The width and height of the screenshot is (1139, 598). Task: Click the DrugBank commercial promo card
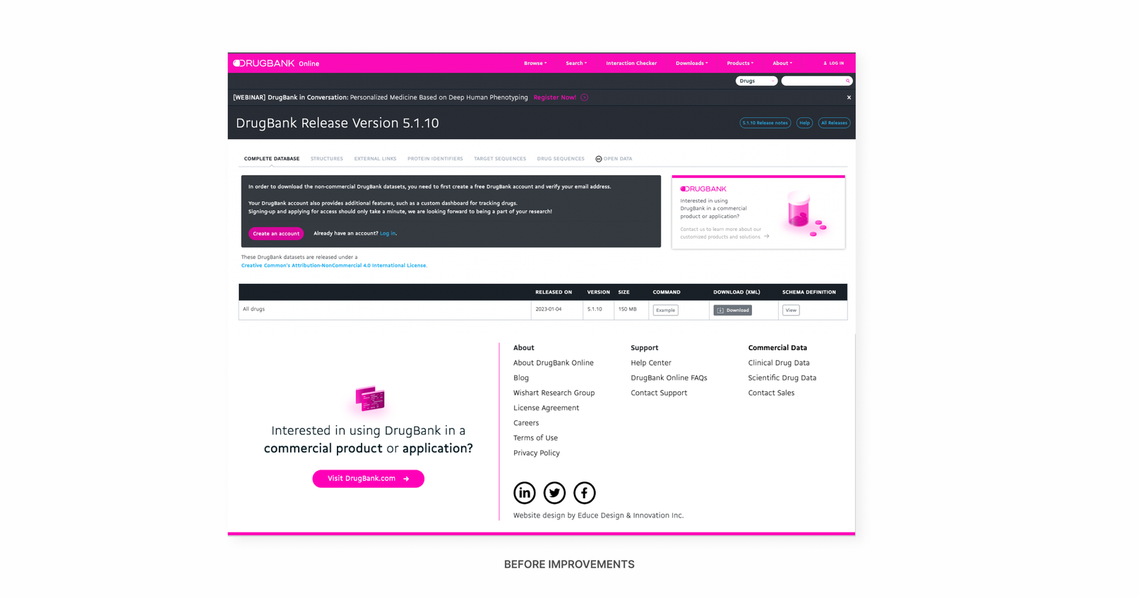point(758,212)
